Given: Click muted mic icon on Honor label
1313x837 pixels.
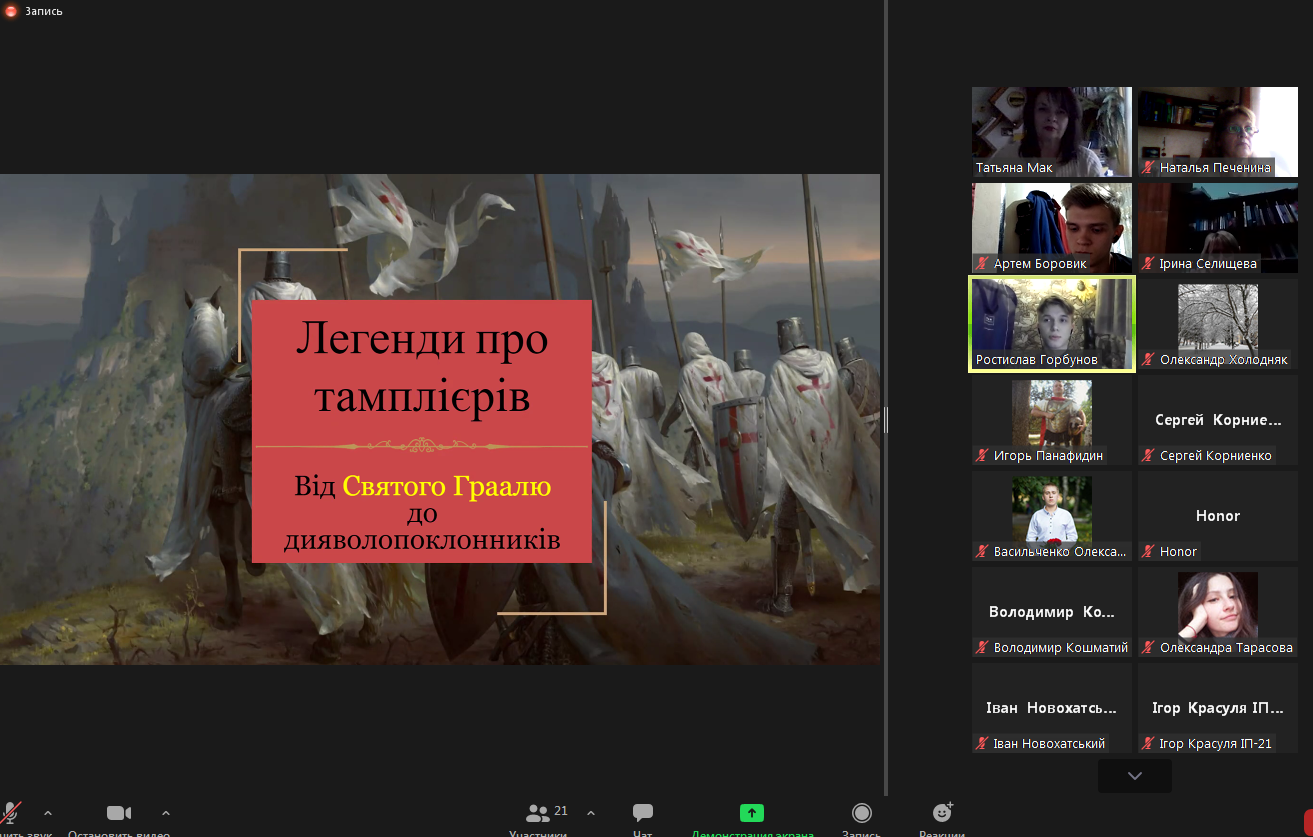Looking at the screenshot, I should point(1149,552).
